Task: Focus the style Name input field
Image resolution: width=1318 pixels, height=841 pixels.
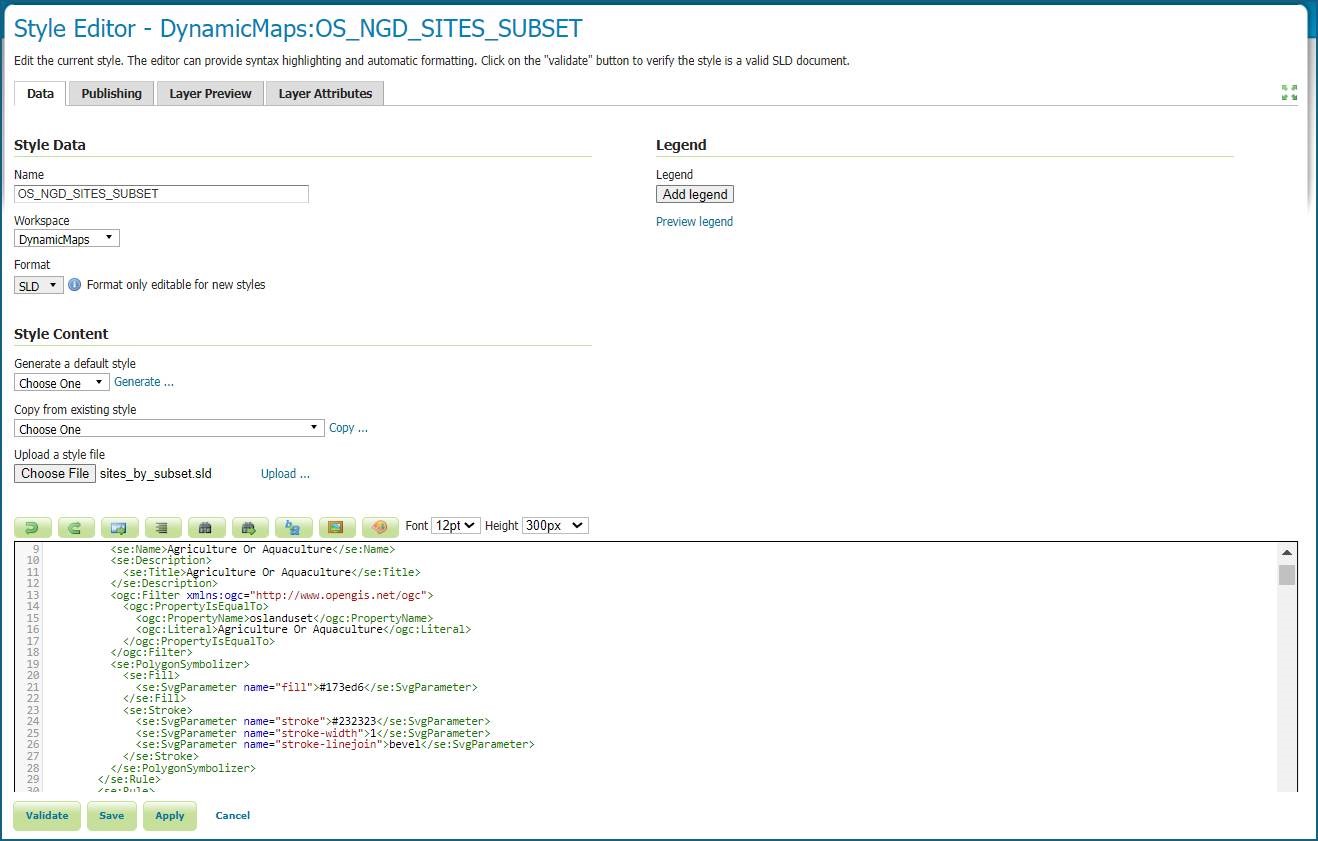Action: [161, 194]
